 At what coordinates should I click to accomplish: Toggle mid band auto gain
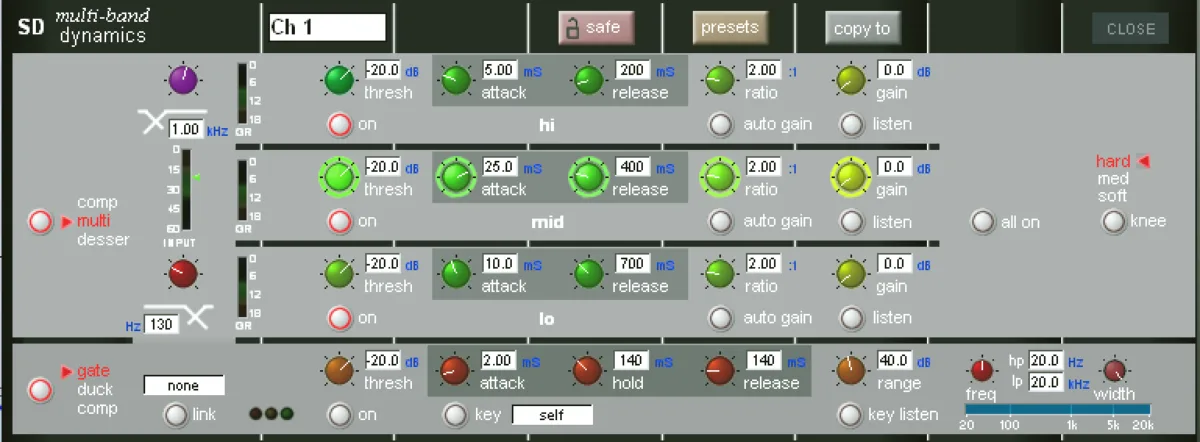[x=720, y=221]
